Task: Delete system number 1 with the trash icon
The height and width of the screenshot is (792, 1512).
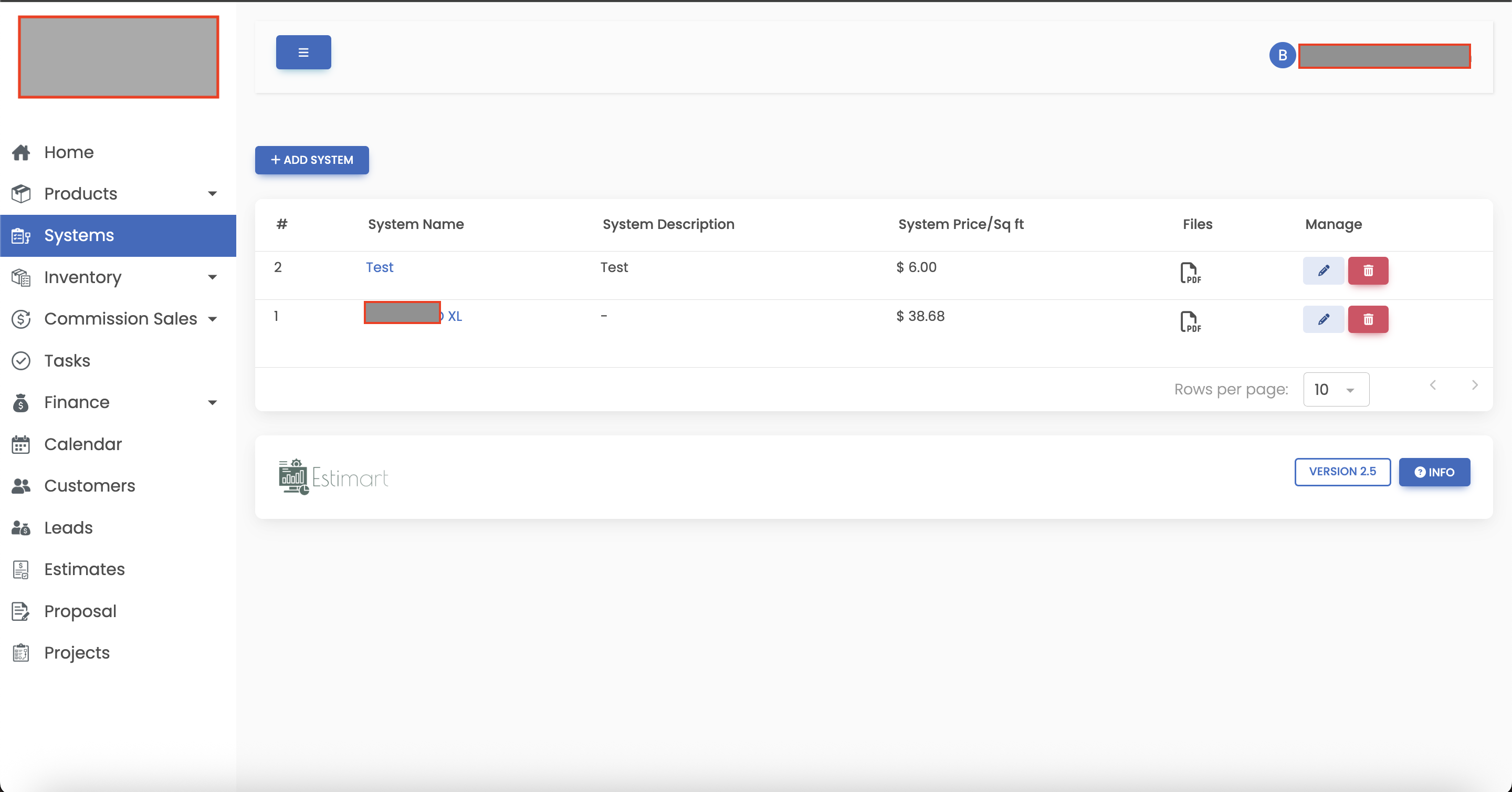Action: pos(1368,319)
